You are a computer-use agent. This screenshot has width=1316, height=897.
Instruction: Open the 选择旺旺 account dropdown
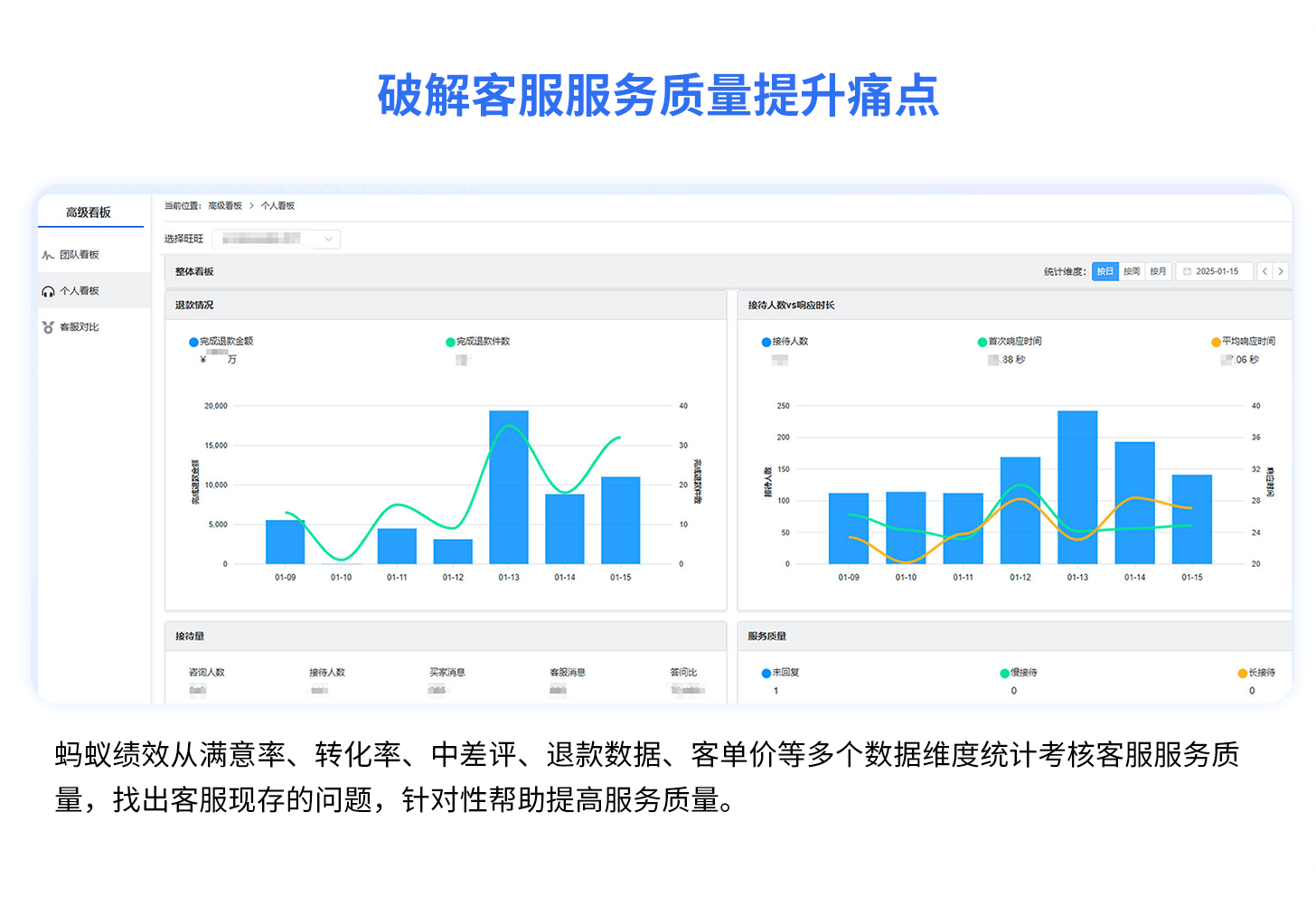276,239
